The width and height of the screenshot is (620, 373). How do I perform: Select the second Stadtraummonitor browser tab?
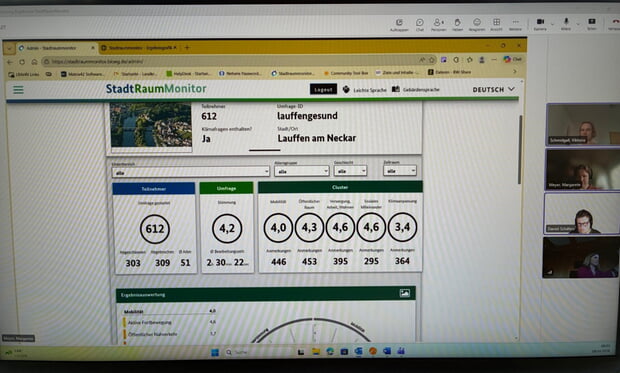click(x=139, y=48)
